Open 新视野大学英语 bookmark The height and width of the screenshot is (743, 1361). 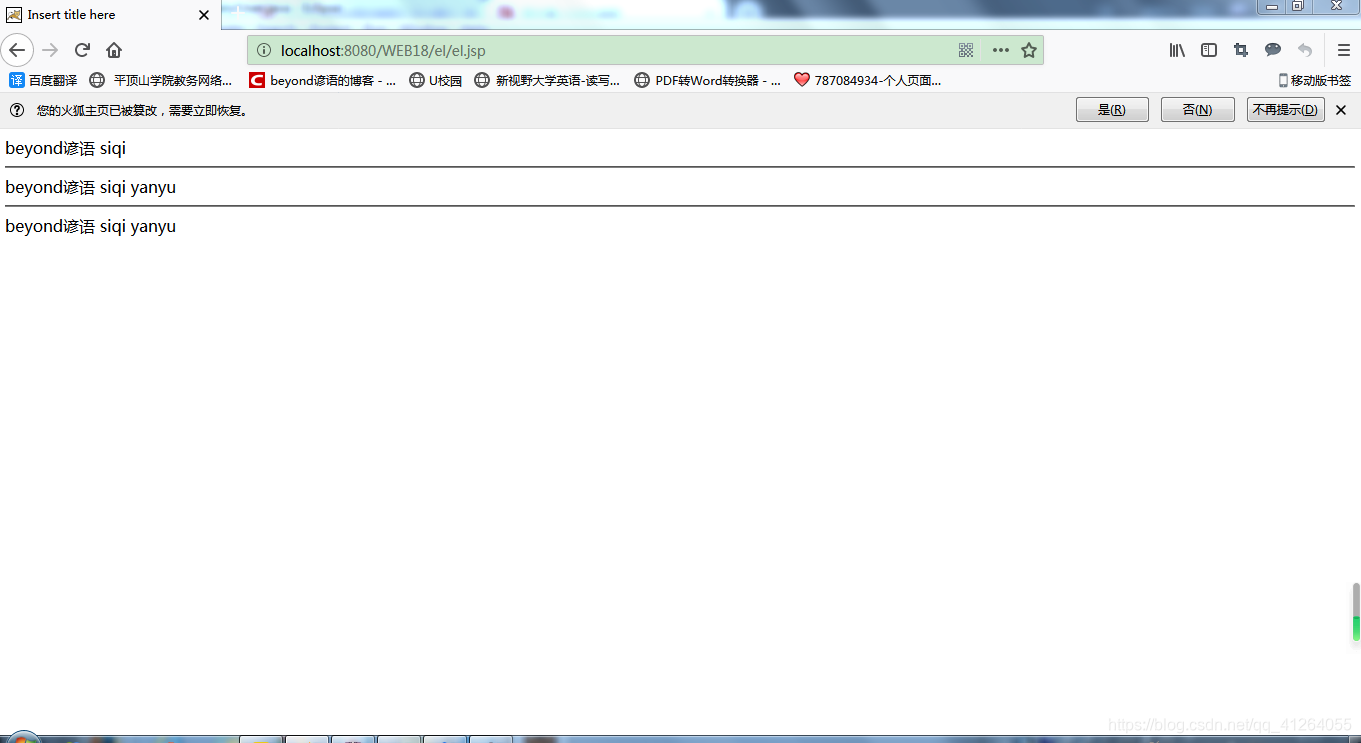547,80
